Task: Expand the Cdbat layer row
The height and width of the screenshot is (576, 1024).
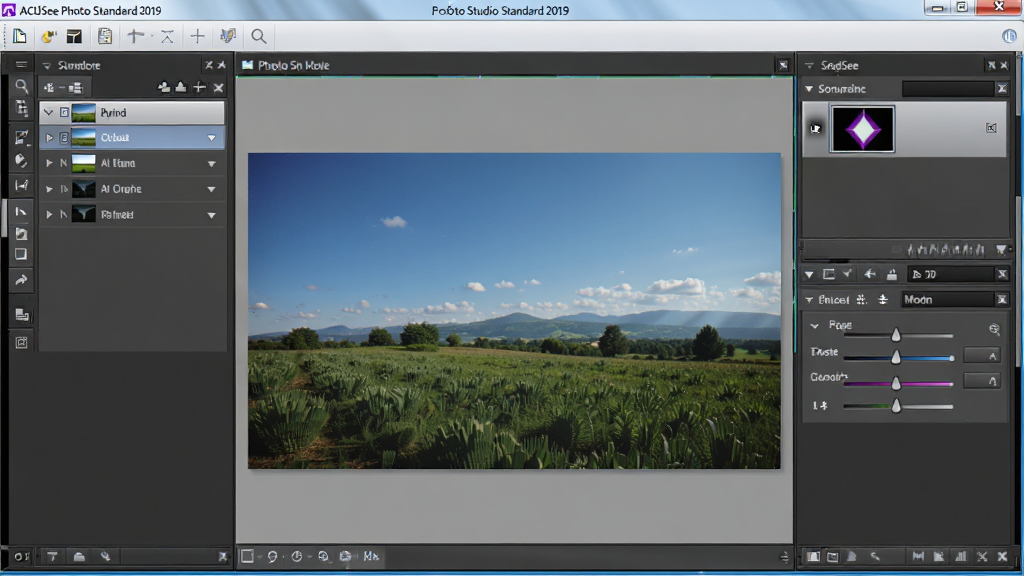Action: 49,138
